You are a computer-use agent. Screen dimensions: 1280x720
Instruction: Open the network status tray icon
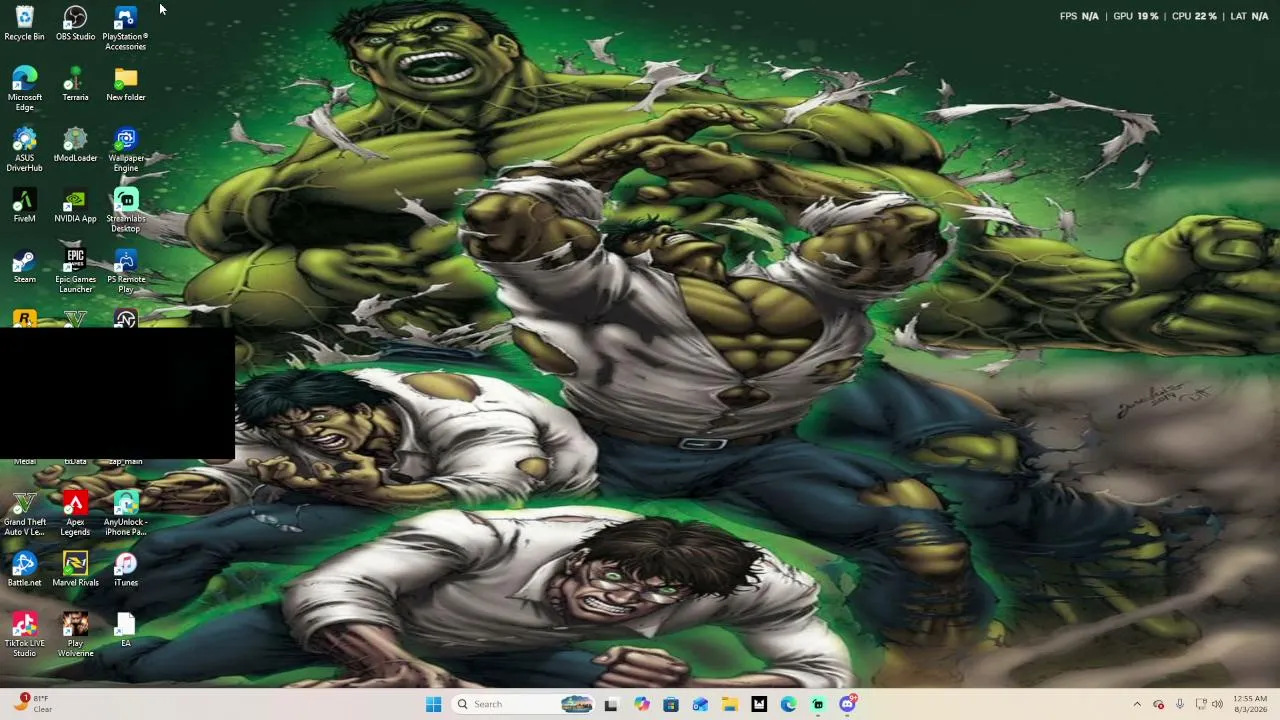tap(1200, 704)
